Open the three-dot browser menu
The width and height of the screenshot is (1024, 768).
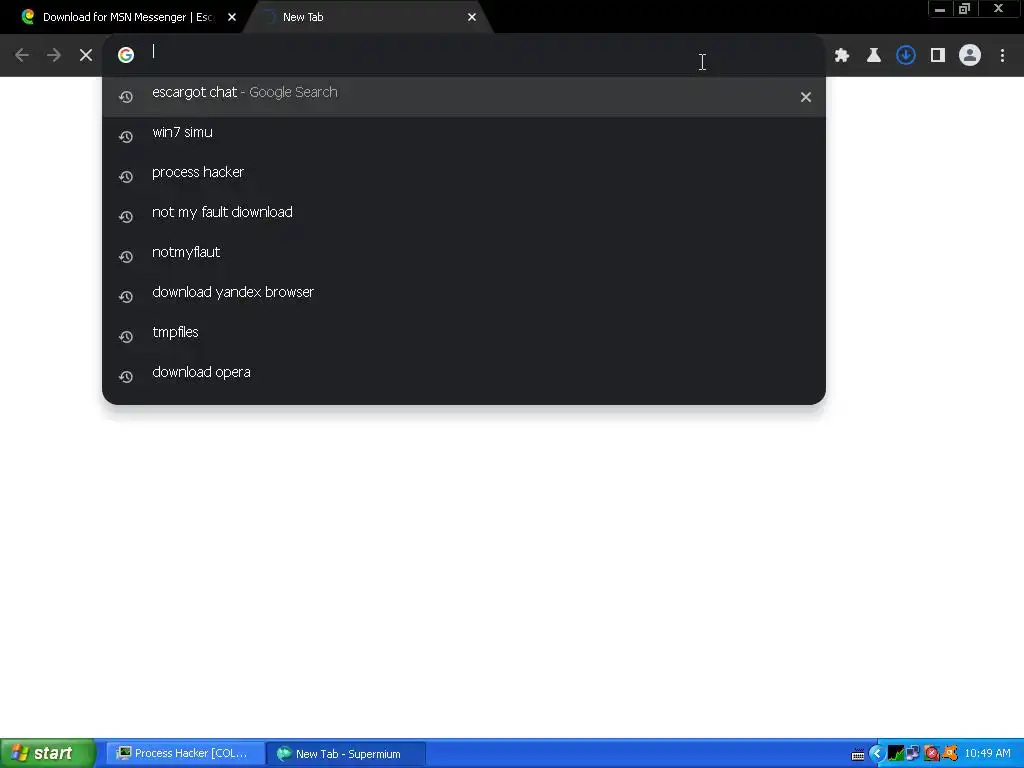1002,56
